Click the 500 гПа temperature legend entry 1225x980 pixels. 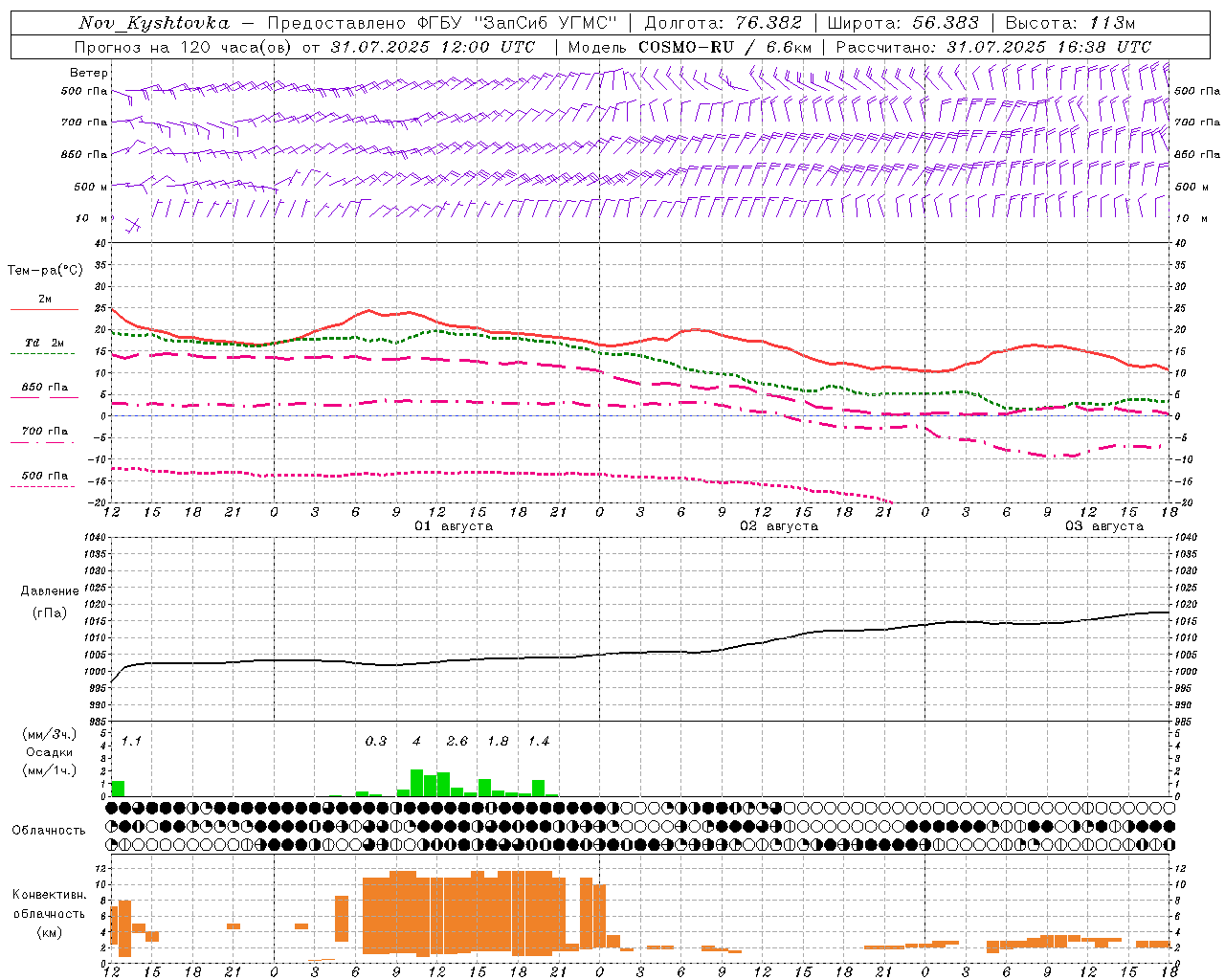pos(44,479)
